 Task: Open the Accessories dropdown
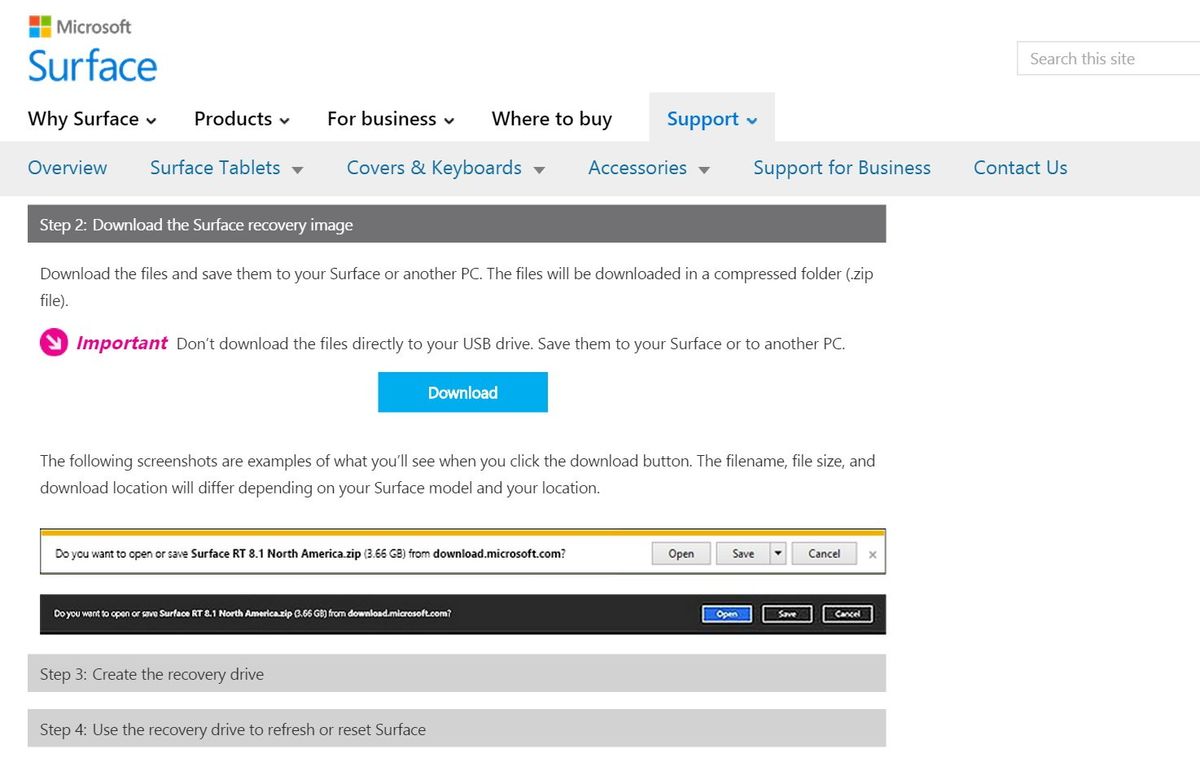704,170
